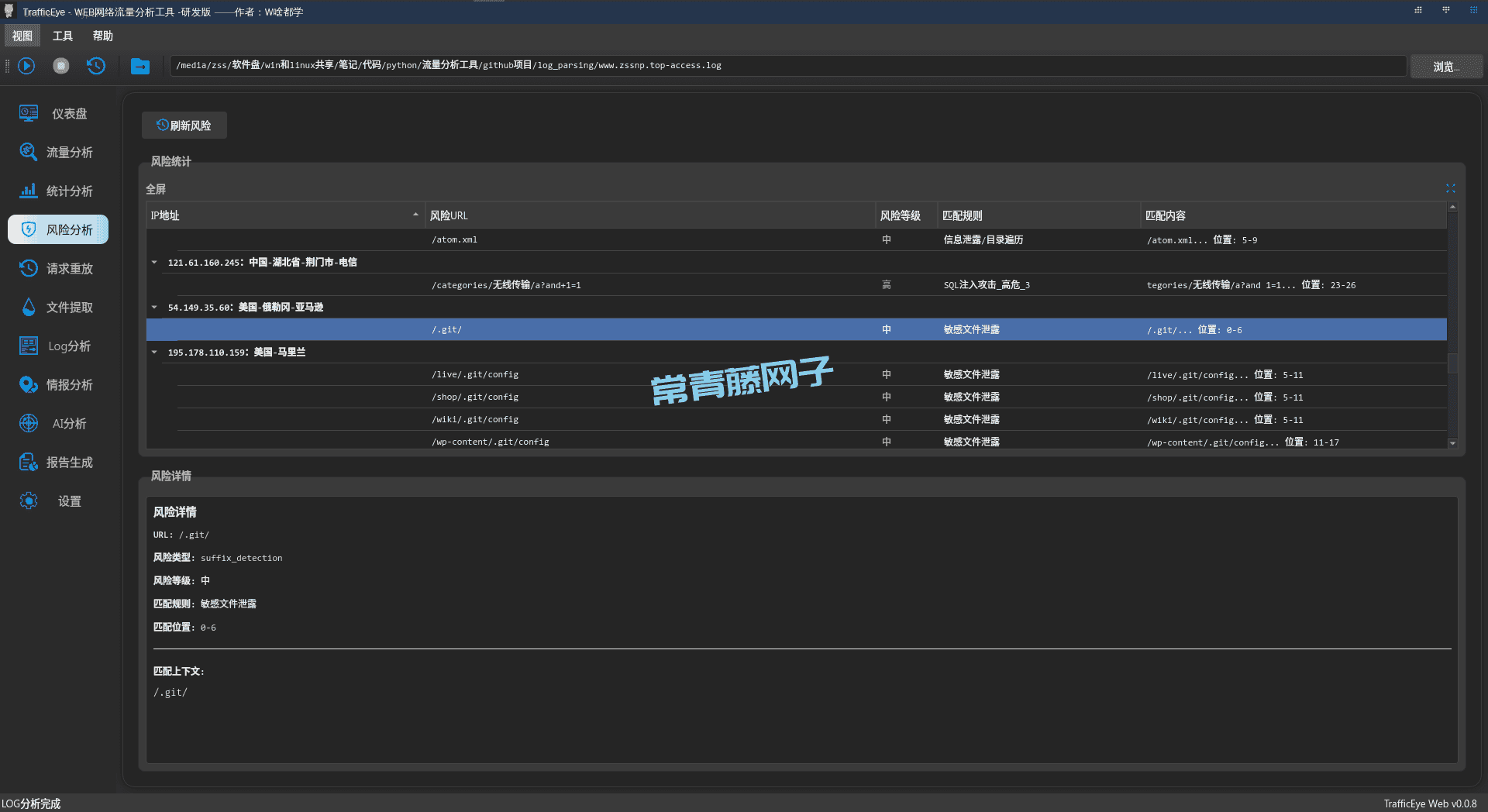Click the 浏览 browse button
The image size is (1488, 812).
tap(1446, 67)
